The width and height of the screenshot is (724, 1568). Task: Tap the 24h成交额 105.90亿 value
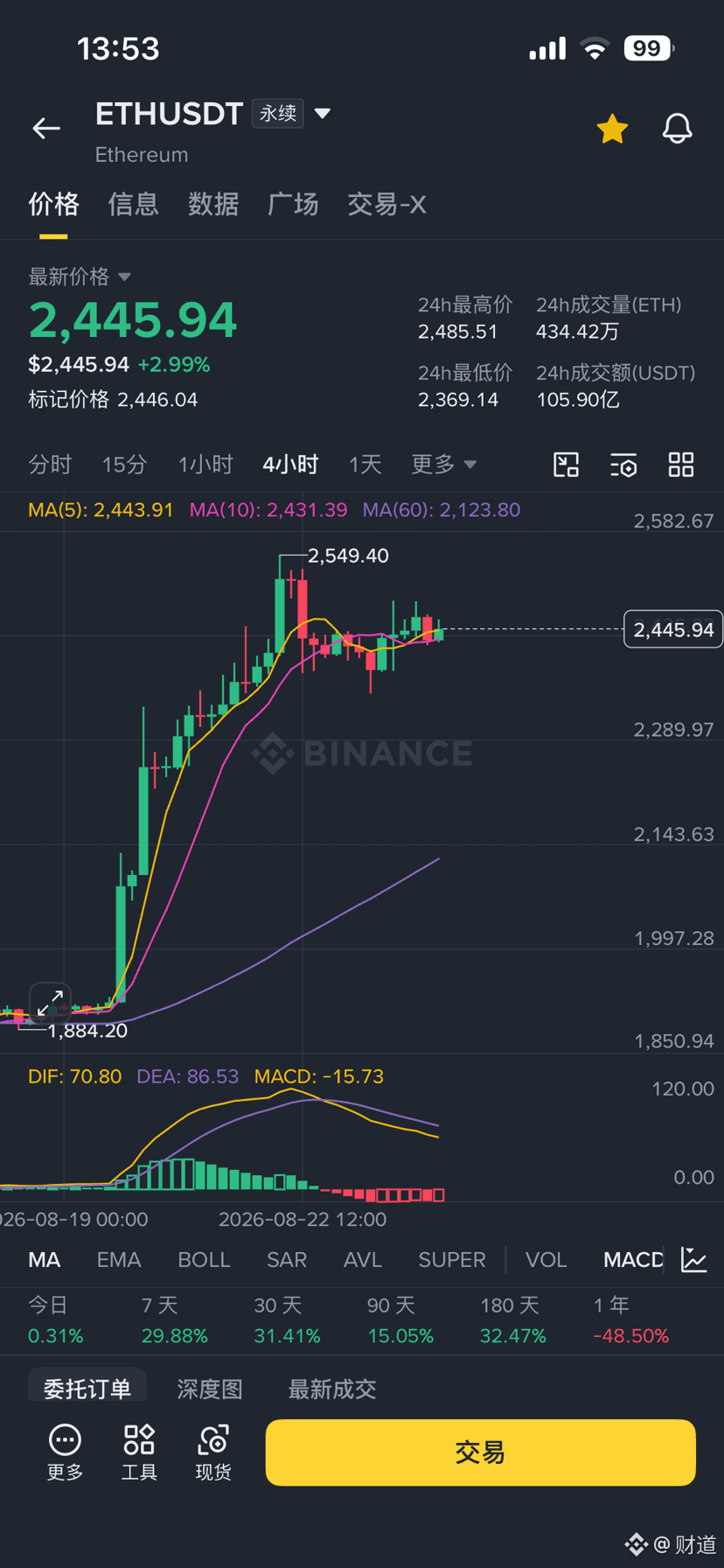tap(578, 400)
